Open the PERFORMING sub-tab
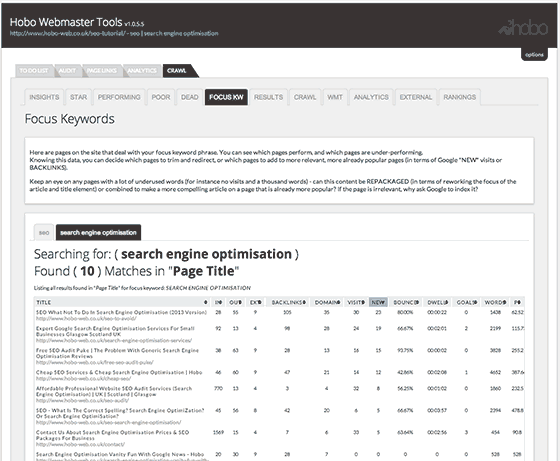Image resolution: width=560 pixels, height=461 pixels. click(119, 97)
